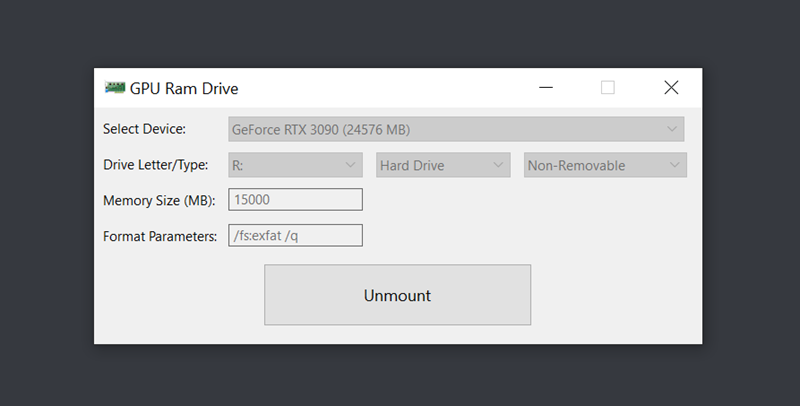Click the "Format Parameters:" label

point(159,236)
